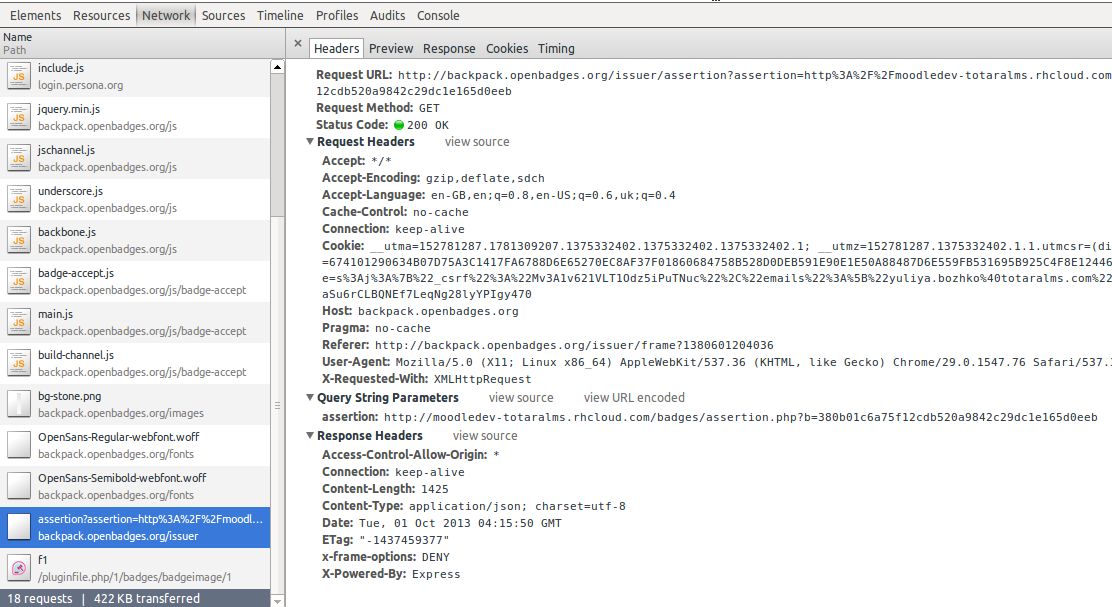
Task: Collapse the Query String Parameters section
Action: (310, 398)
